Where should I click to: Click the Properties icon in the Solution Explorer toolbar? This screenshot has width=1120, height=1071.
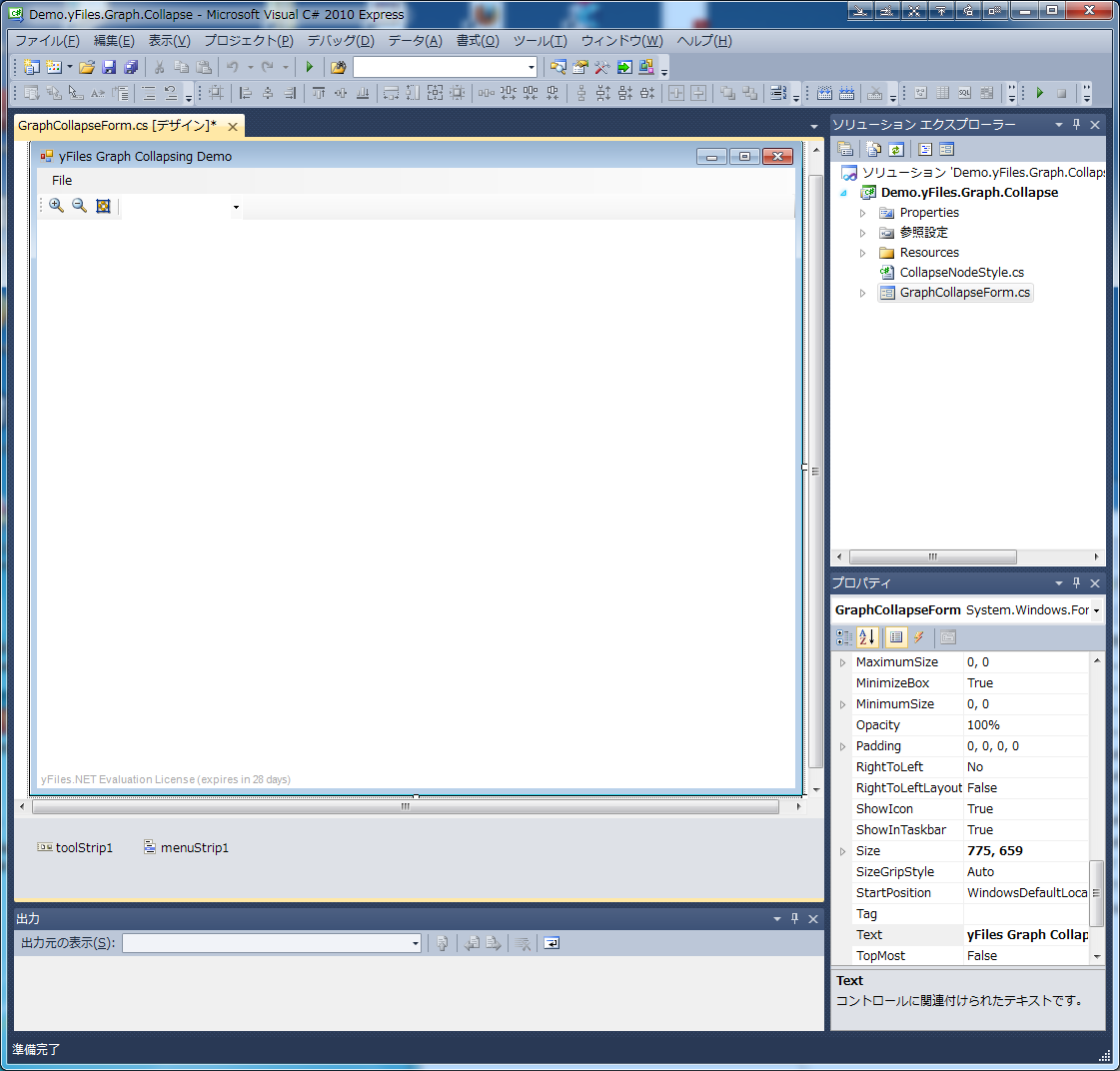click(x=845, y=149)
